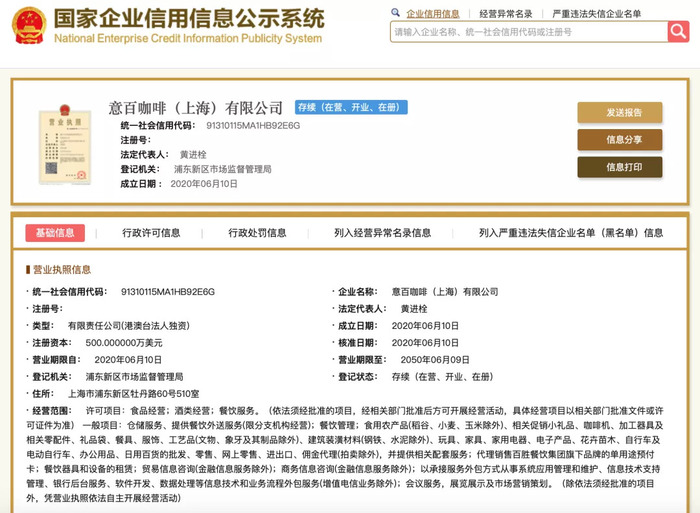Click the 登记状态 value in license section

click(442, 376)
